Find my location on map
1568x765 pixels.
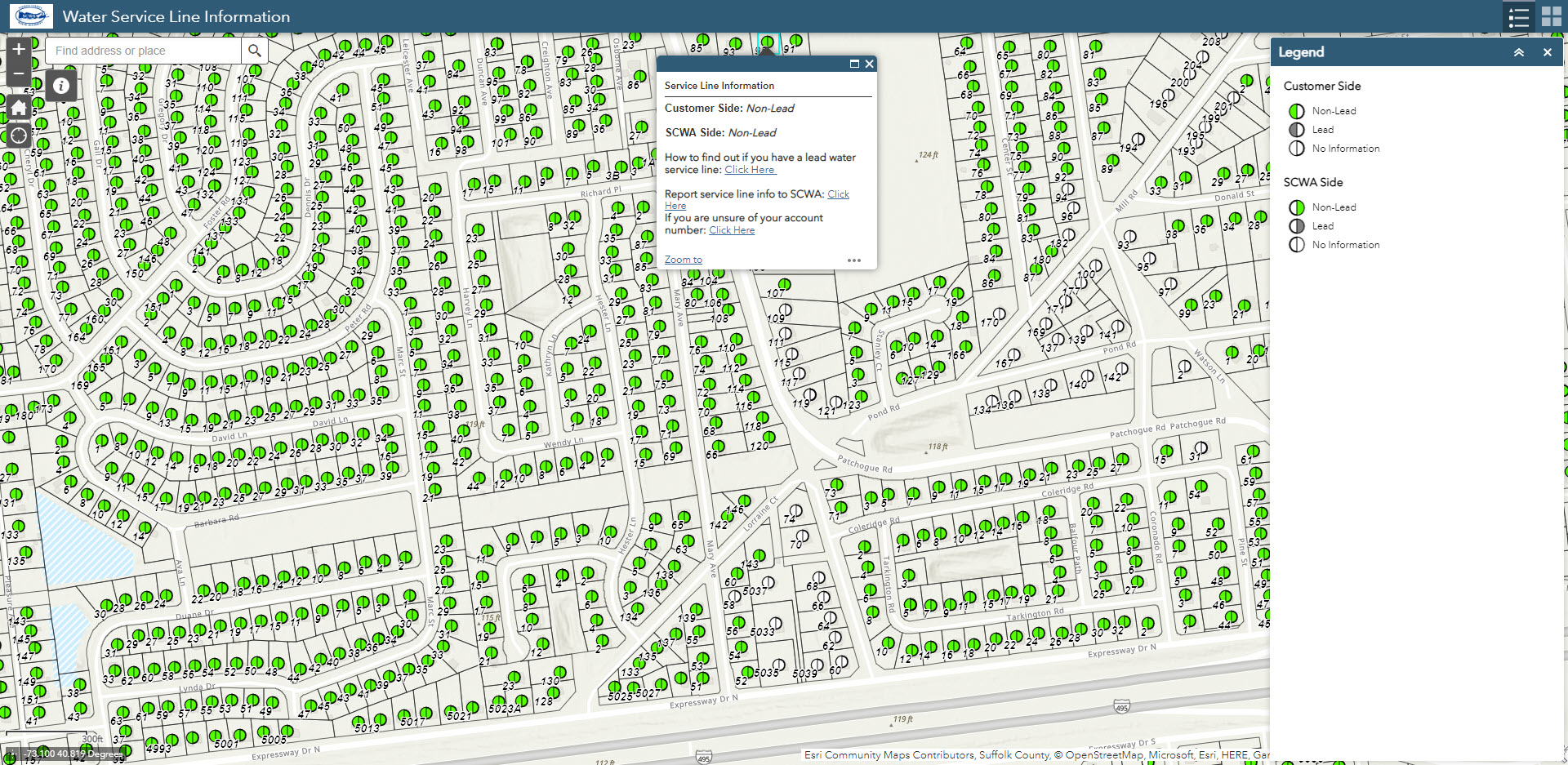19,136
